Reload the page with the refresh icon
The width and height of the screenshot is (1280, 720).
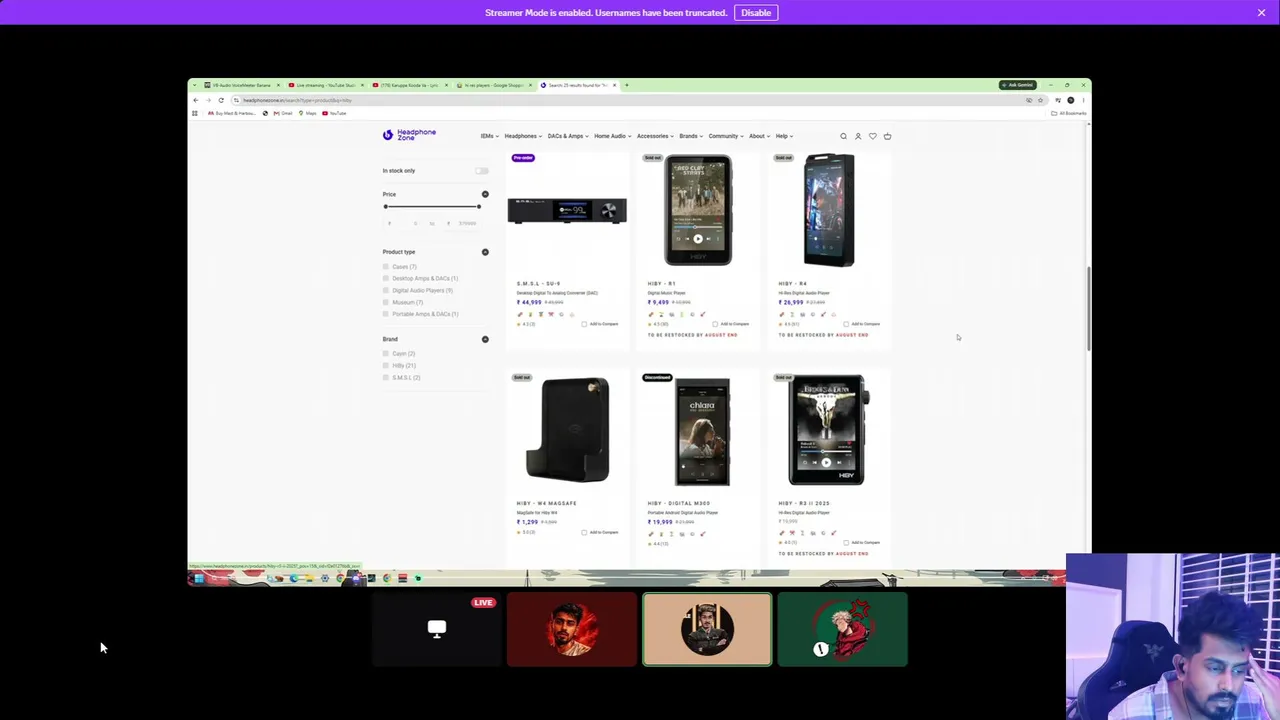[x=221, y=100]
